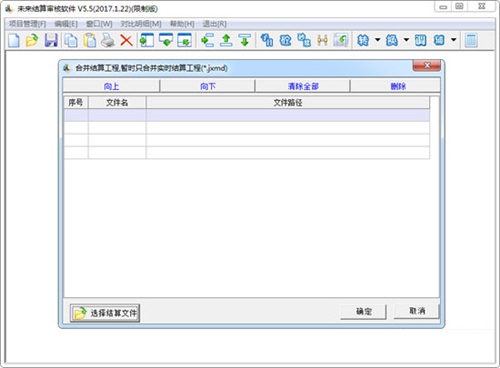This screenshot has height=368, width=500.
Task: Click the 序号 column header
Action: pyautogui.click(x=76, y=102)
